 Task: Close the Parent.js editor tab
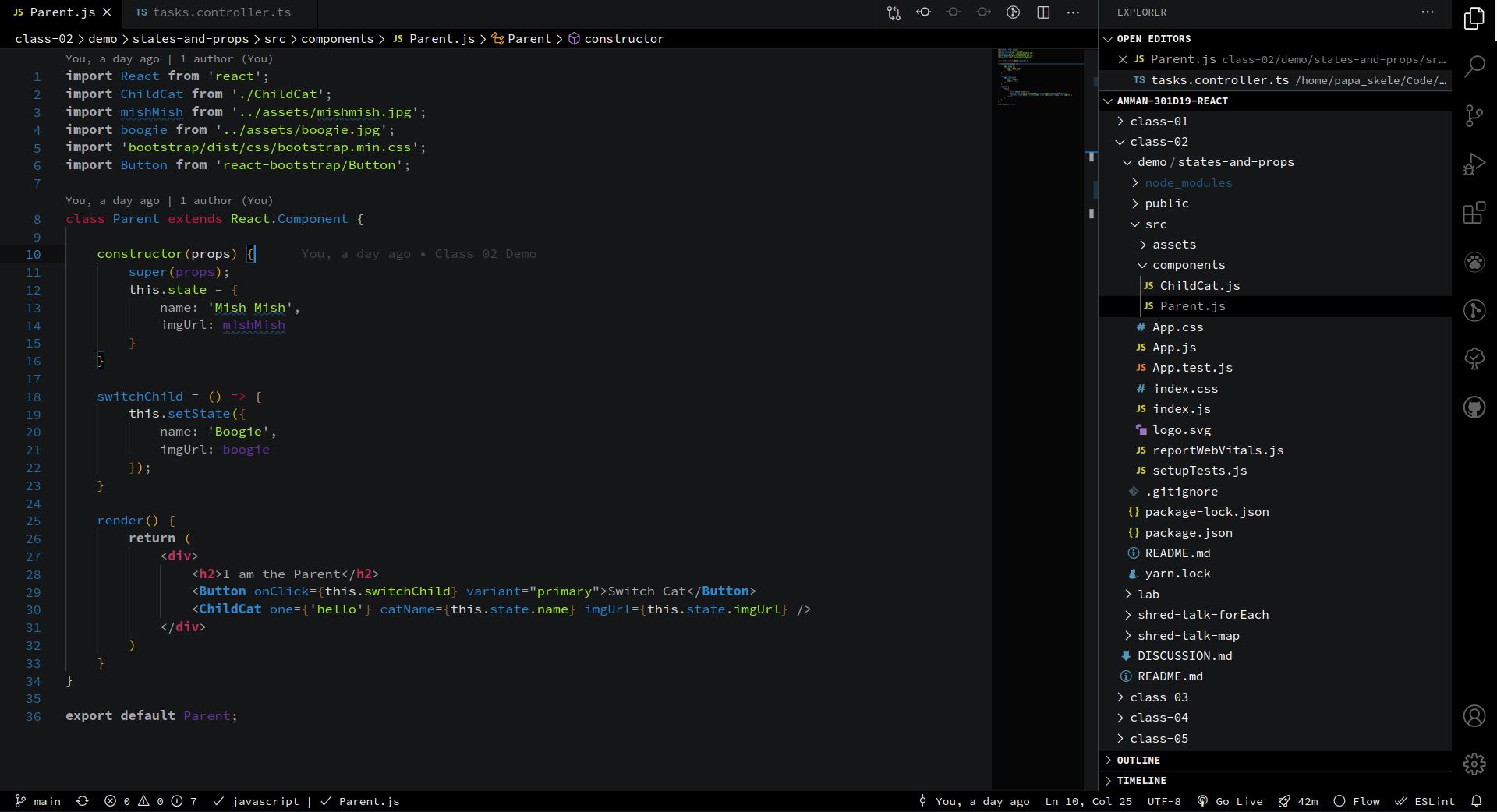click(x=108, y=12)
